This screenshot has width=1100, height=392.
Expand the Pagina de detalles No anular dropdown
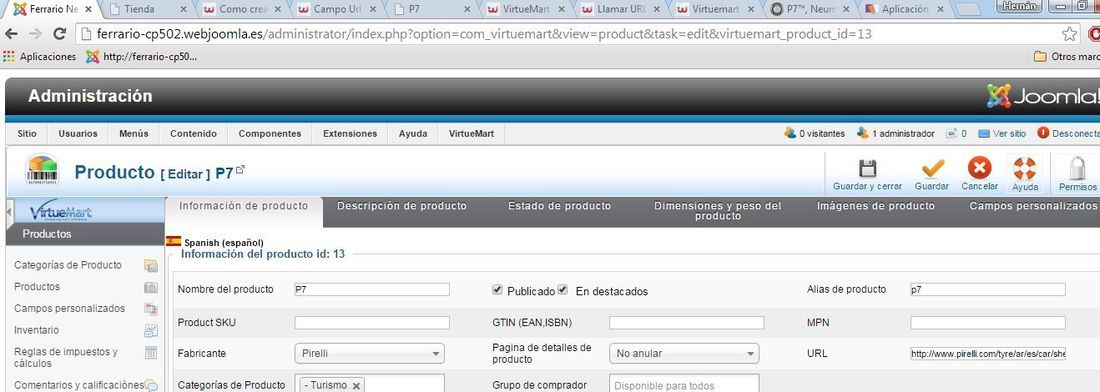point(684,353)
